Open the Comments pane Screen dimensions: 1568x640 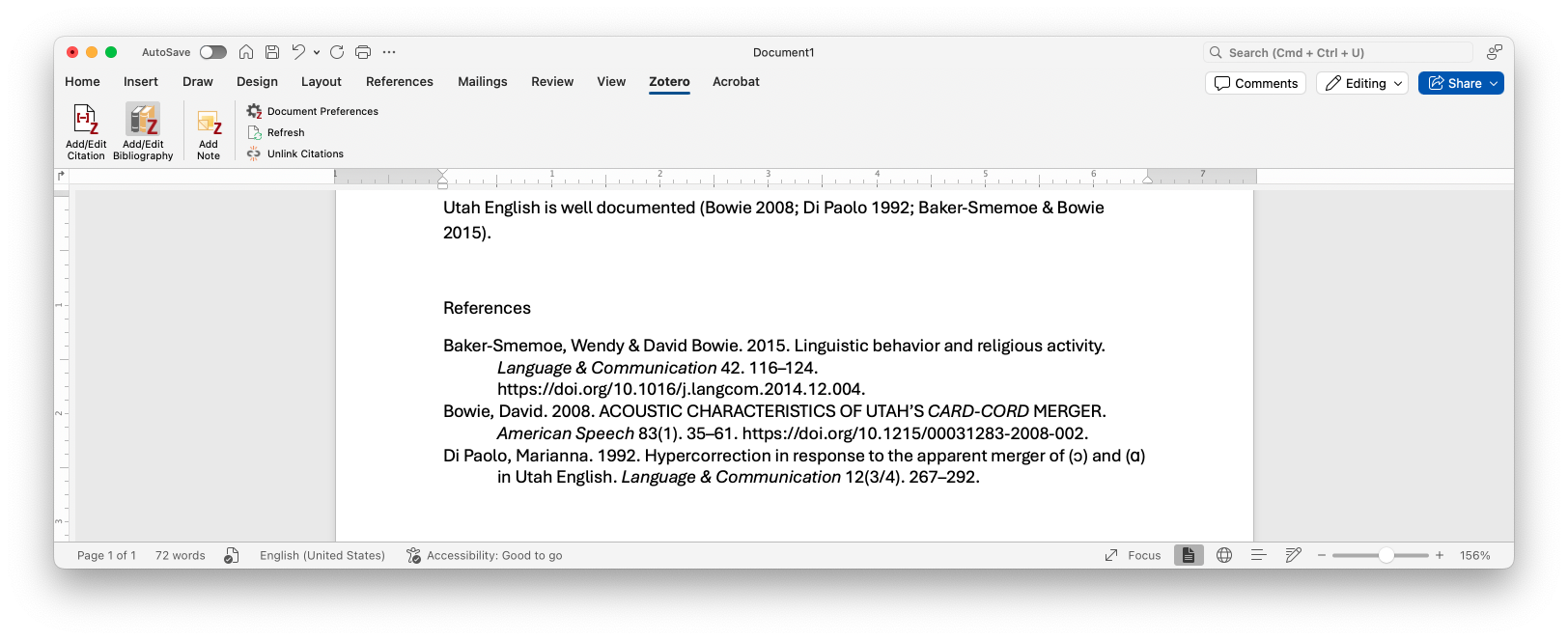(1255, 84)
